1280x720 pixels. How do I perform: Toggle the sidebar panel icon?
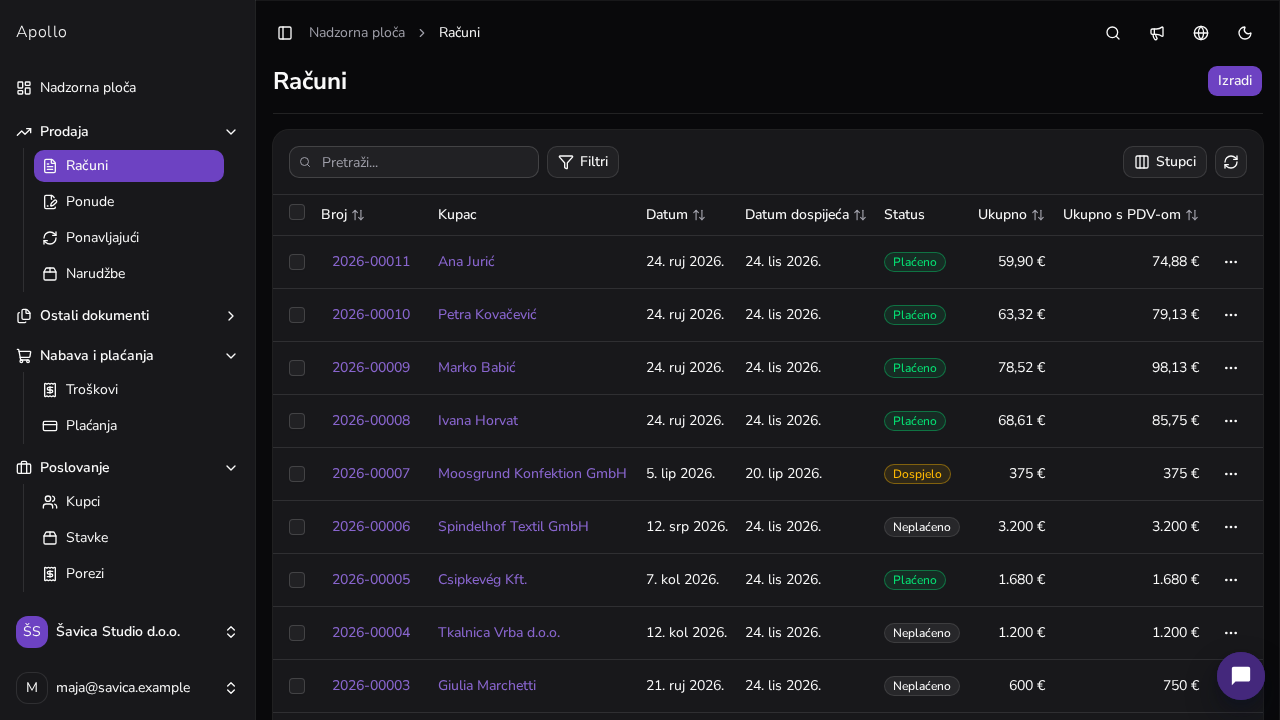(285, 33)
